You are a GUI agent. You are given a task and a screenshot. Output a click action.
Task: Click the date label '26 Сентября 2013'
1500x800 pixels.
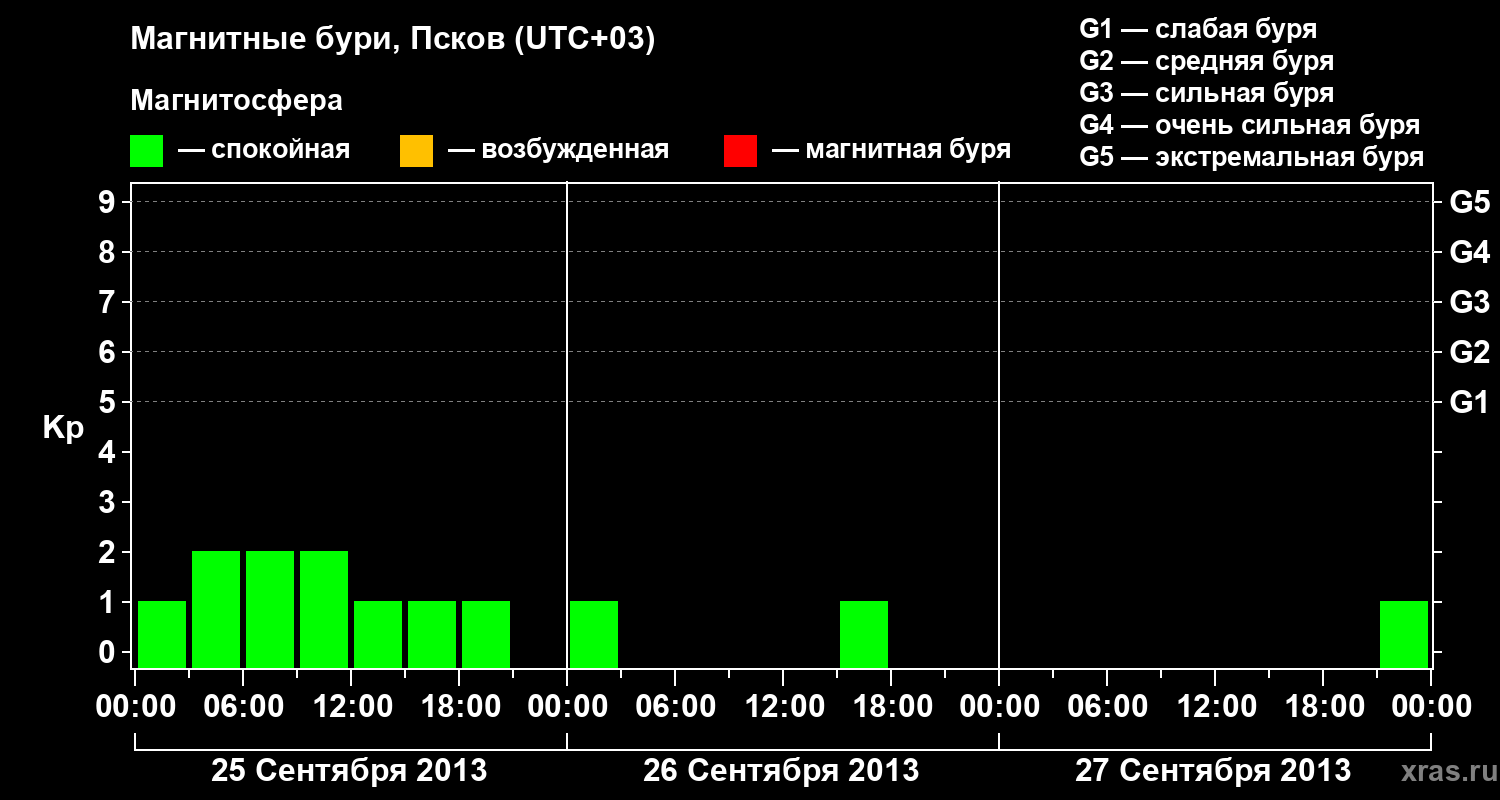point(781,770)
